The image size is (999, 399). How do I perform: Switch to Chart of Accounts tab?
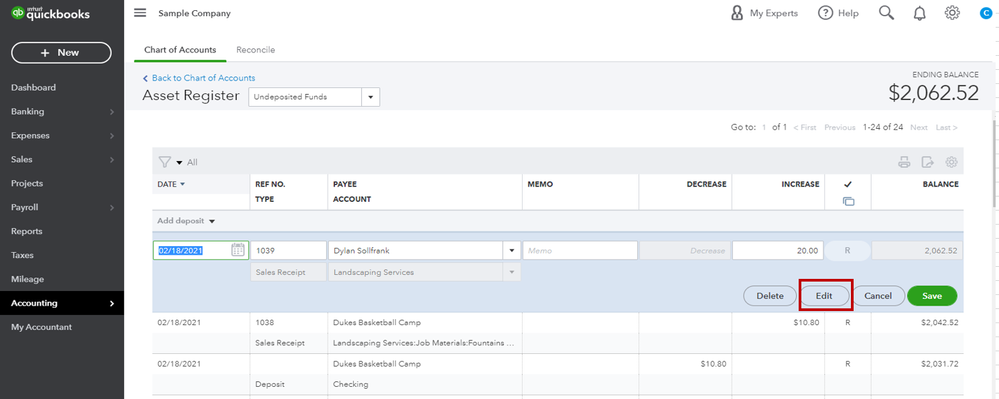180,50
